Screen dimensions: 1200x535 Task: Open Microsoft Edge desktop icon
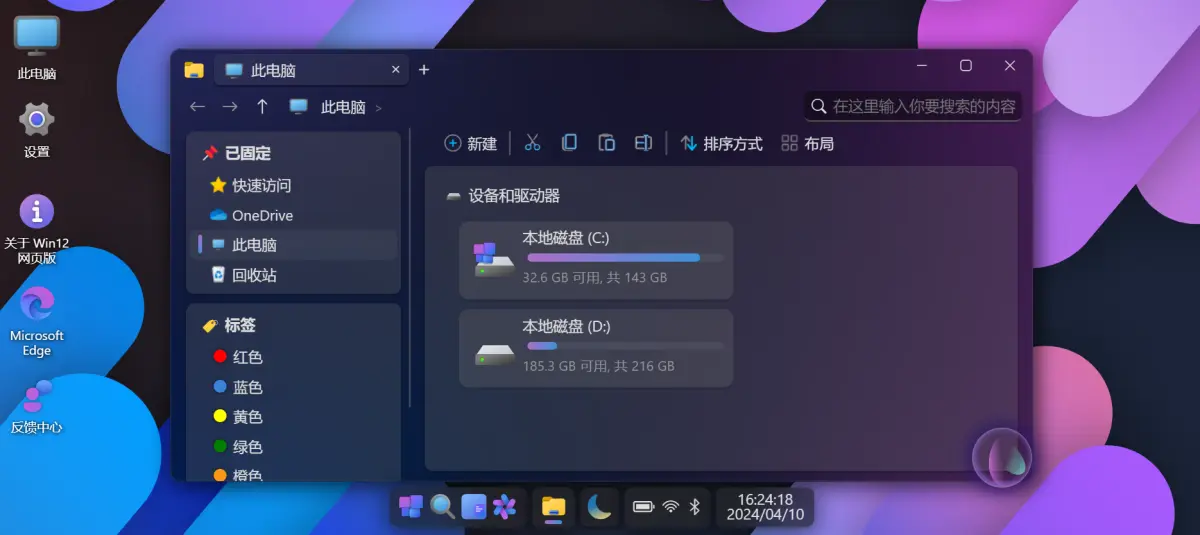pyautogui.click(x=37, y=321)
